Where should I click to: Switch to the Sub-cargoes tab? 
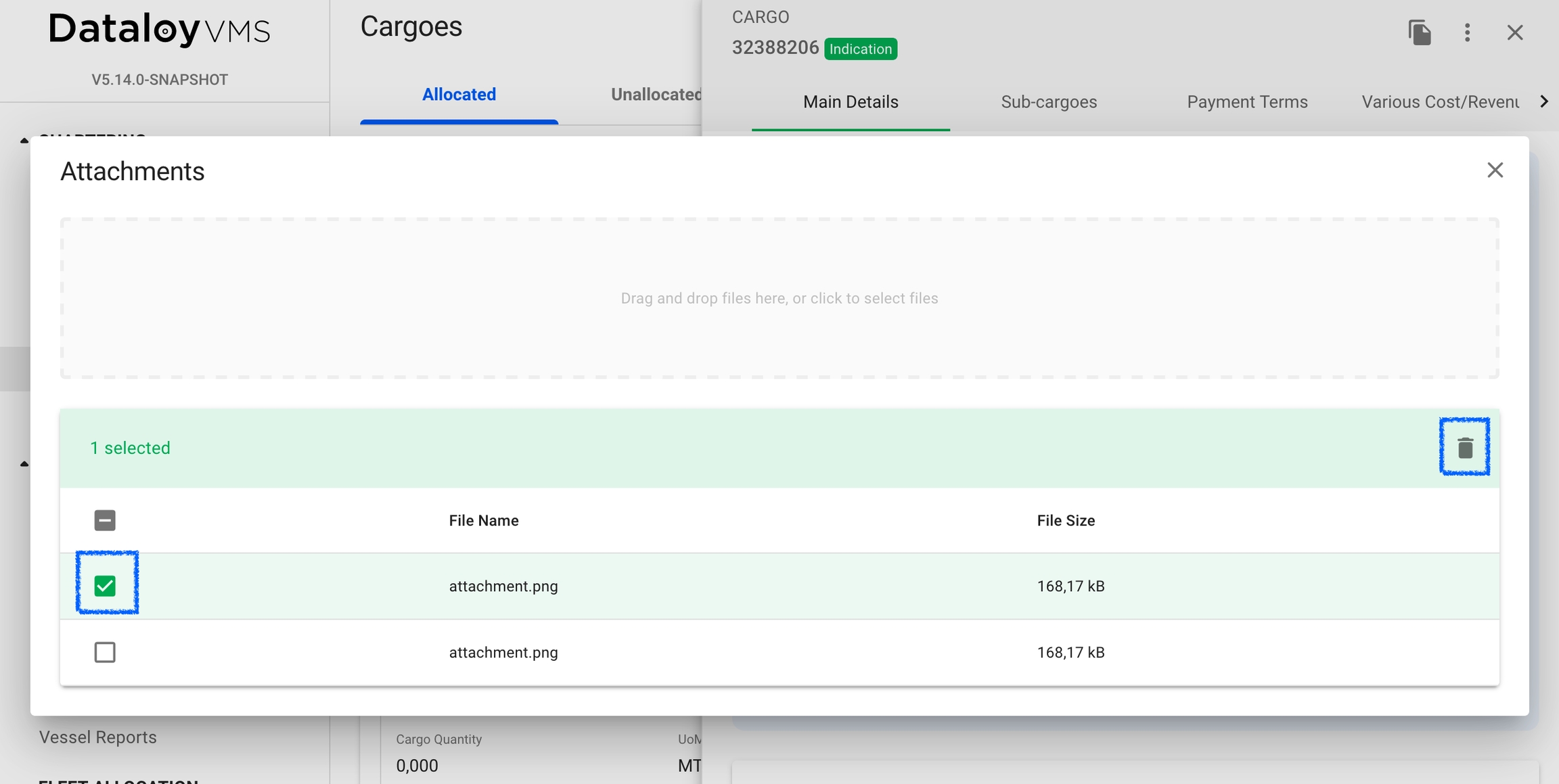1049,102
